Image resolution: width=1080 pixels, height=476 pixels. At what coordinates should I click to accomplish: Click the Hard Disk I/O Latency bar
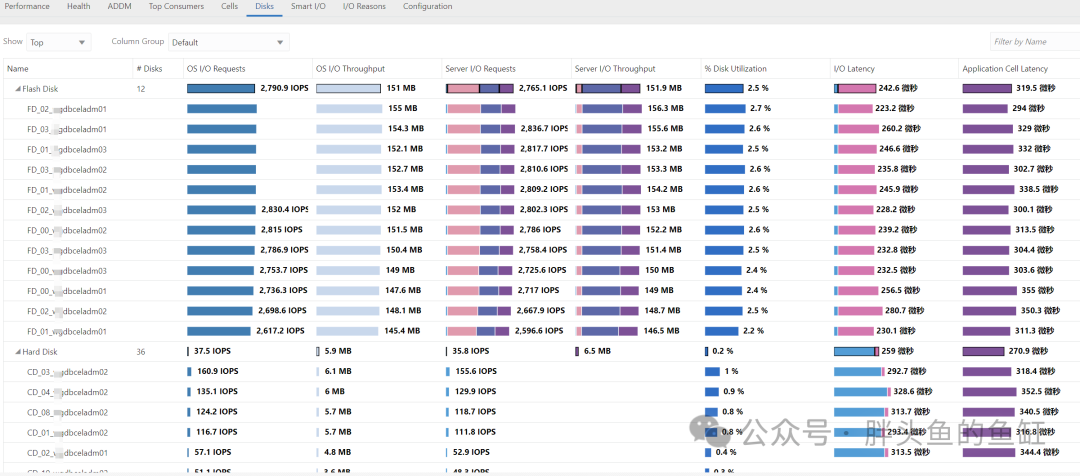point(856,352)
